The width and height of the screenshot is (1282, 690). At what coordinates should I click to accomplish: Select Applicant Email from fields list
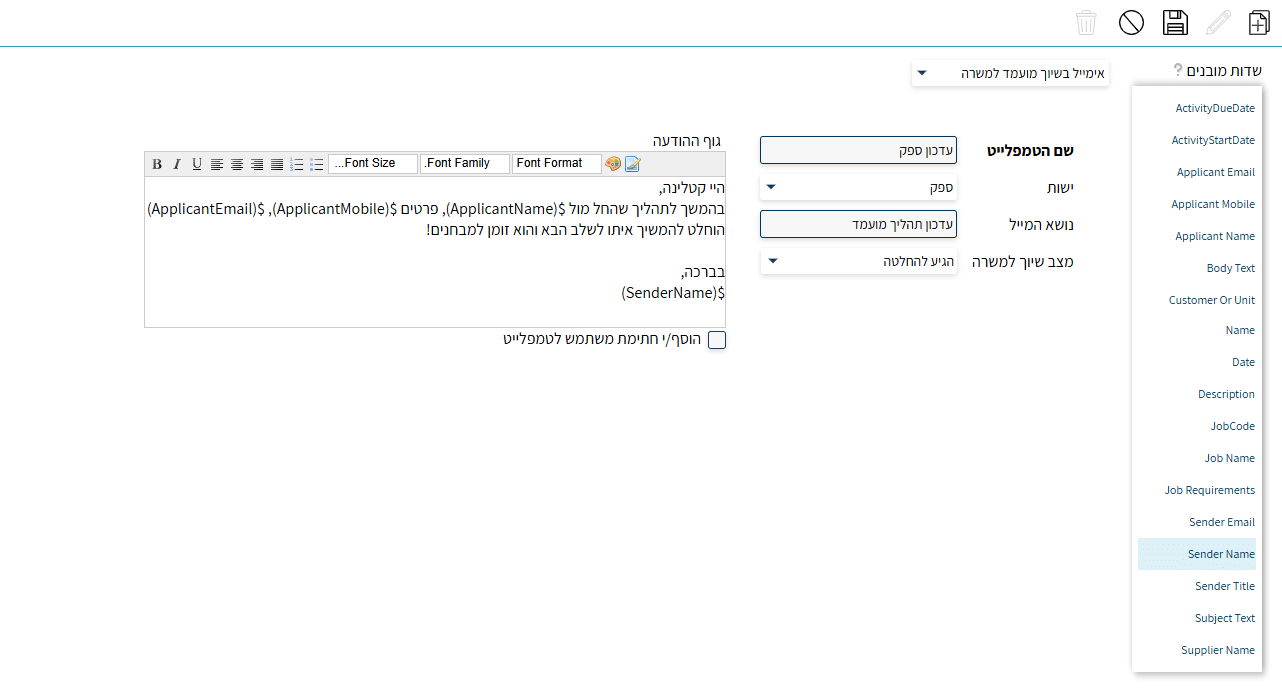1215,172
